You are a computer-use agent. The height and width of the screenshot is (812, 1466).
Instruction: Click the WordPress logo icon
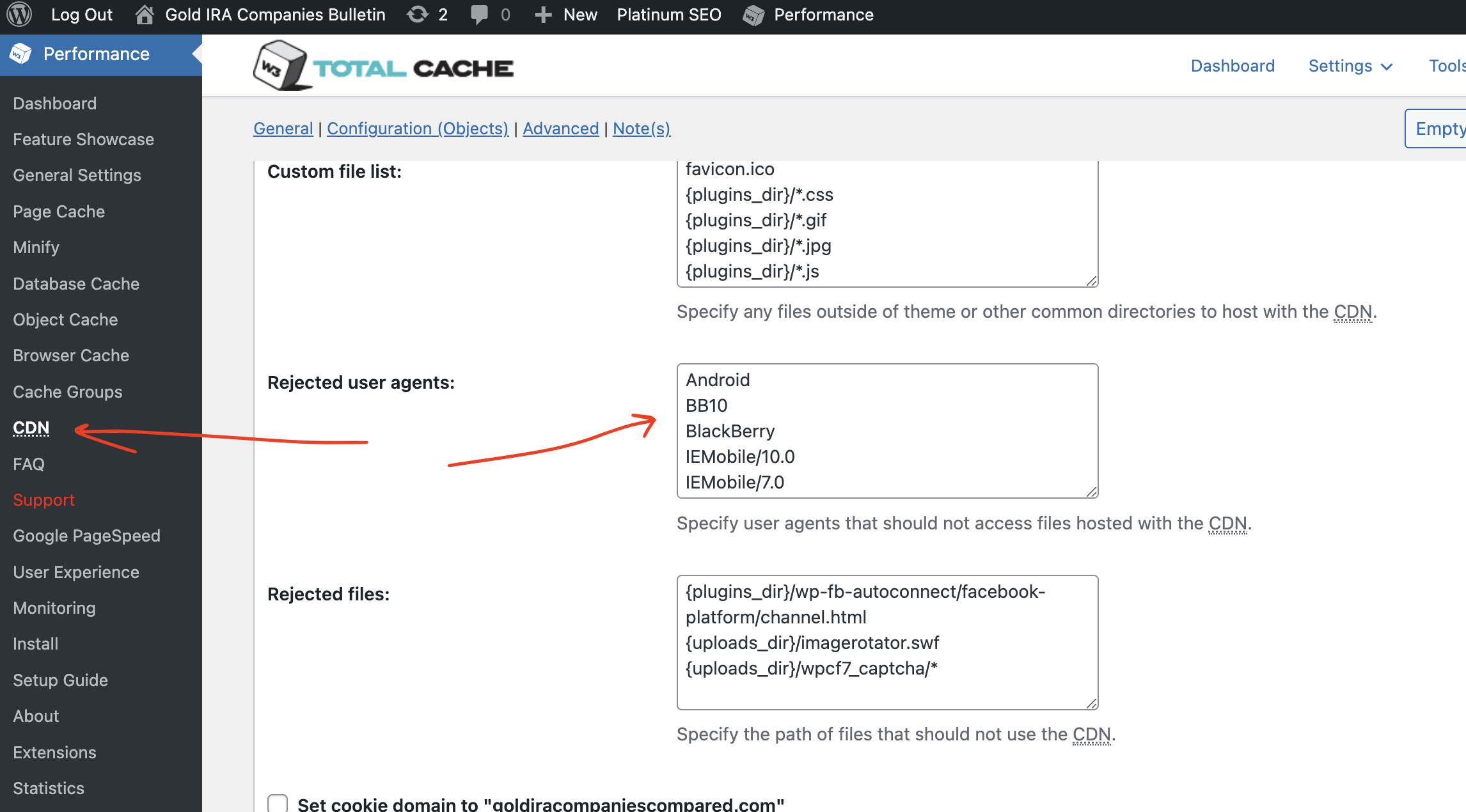tap(19, 14)
